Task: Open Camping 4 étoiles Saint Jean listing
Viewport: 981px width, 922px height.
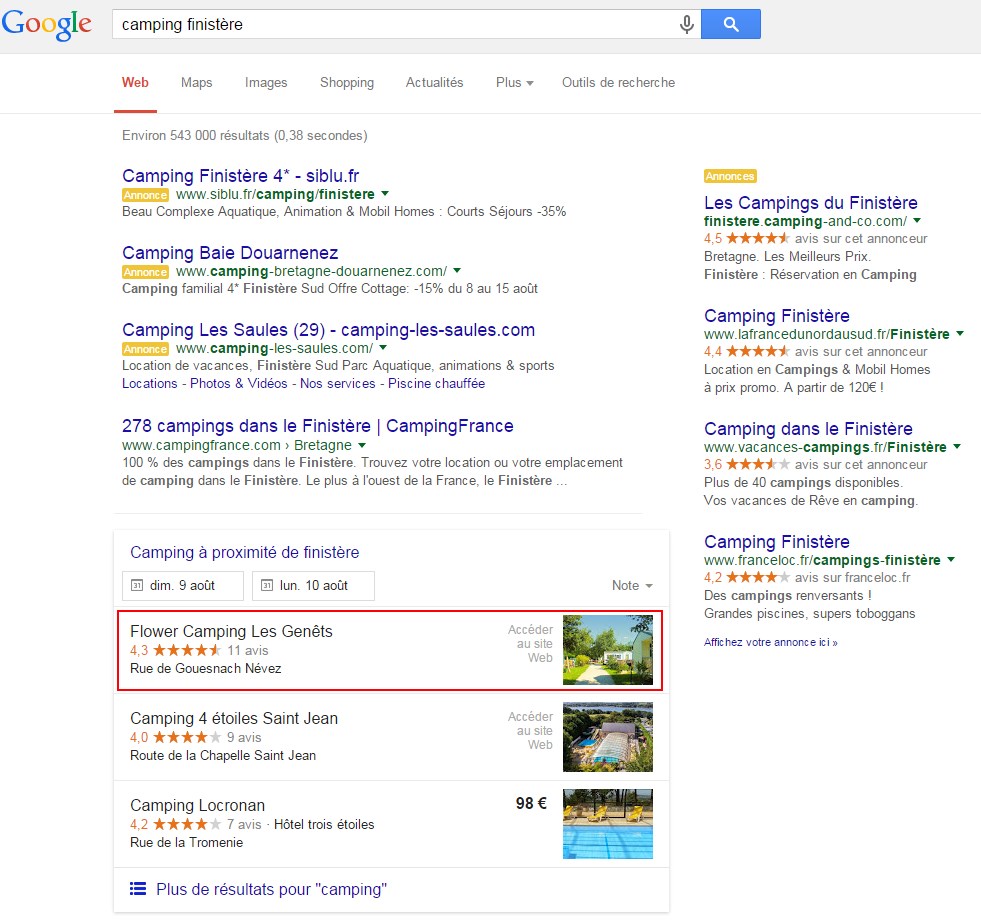Action: tap(234, 718)
